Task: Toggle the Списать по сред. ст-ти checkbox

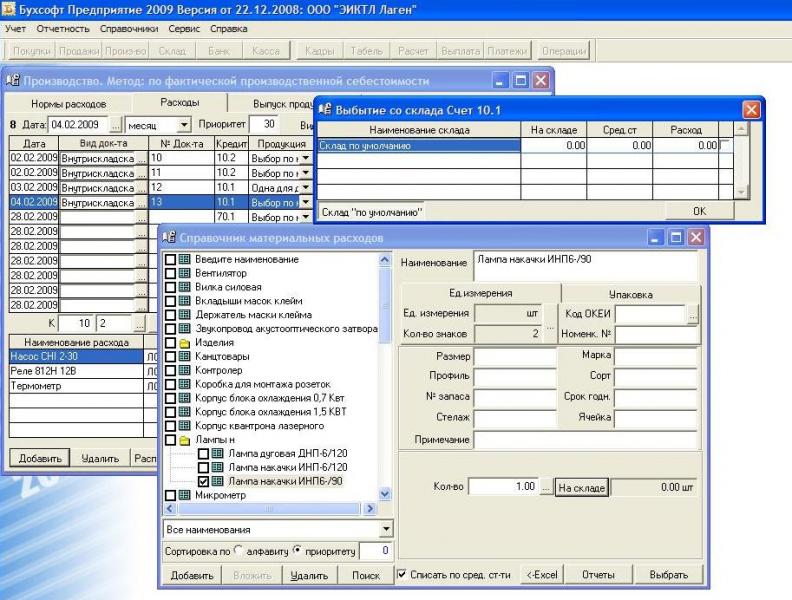Action: pos(402,575)
